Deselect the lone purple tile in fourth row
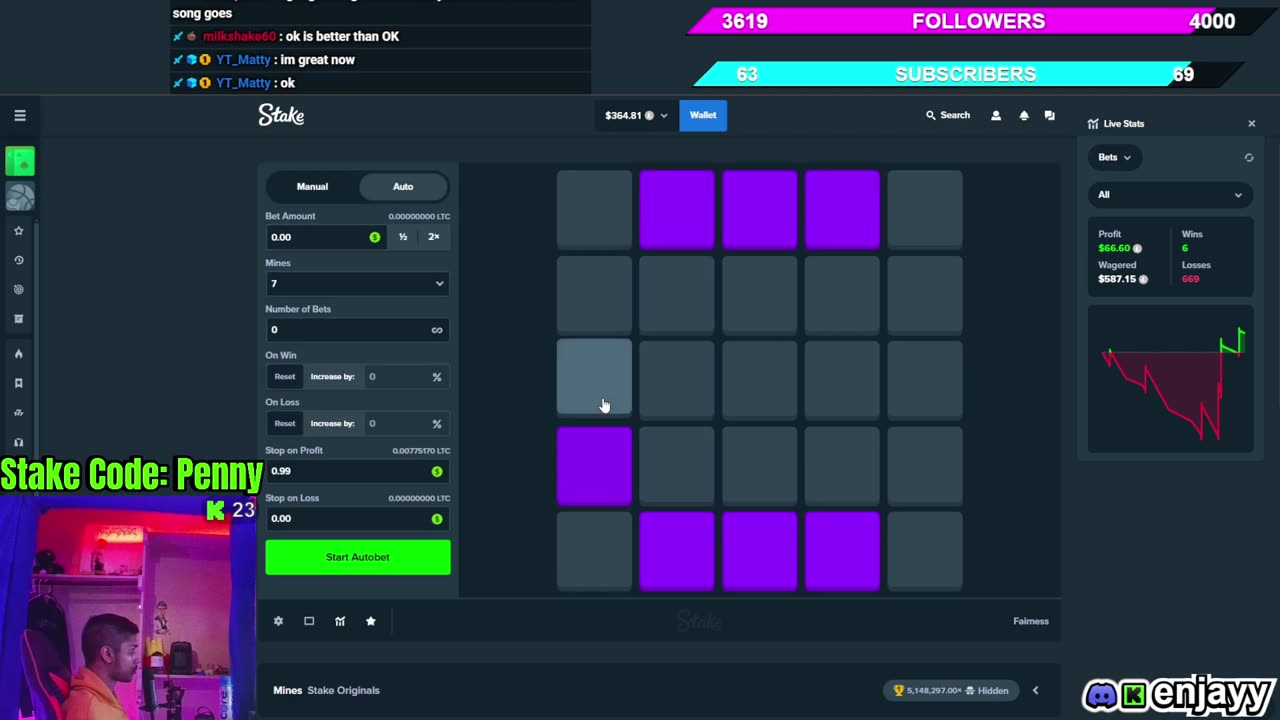Image resolution: width=1280 pixels, height=720 pixels. 594,466
